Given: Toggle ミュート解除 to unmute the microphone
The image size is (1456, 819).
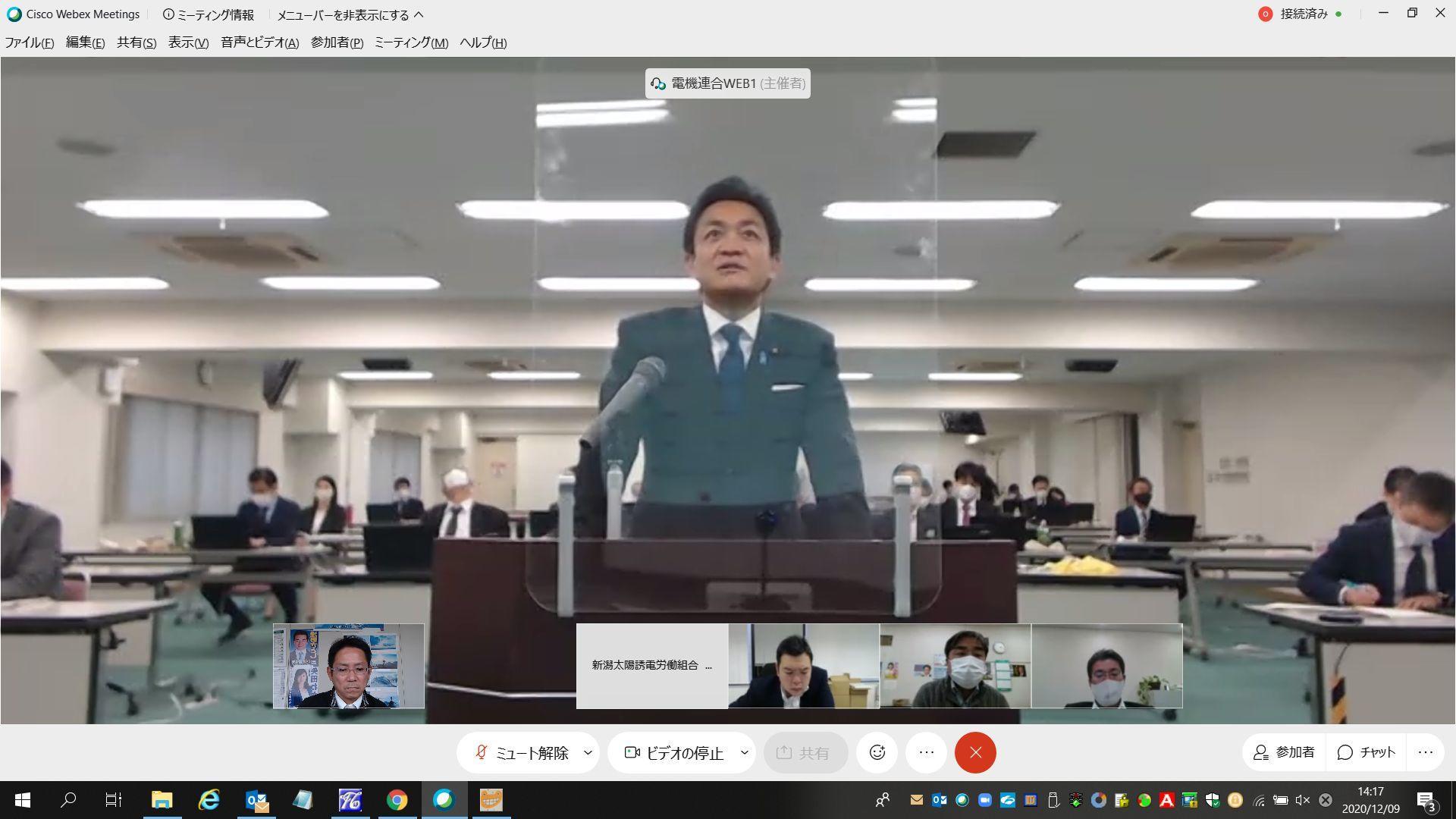Looking at the screenshot, I should point(522,752).
